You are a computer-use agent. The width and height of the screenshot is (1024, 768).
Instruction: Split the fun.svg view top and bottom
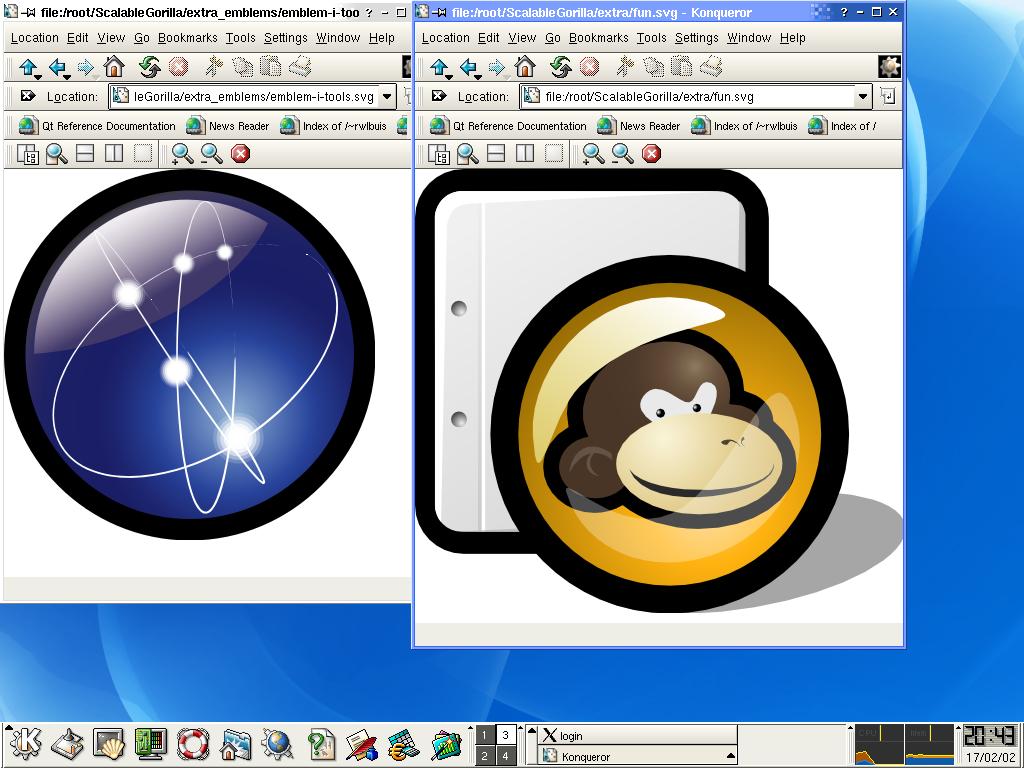496,153
